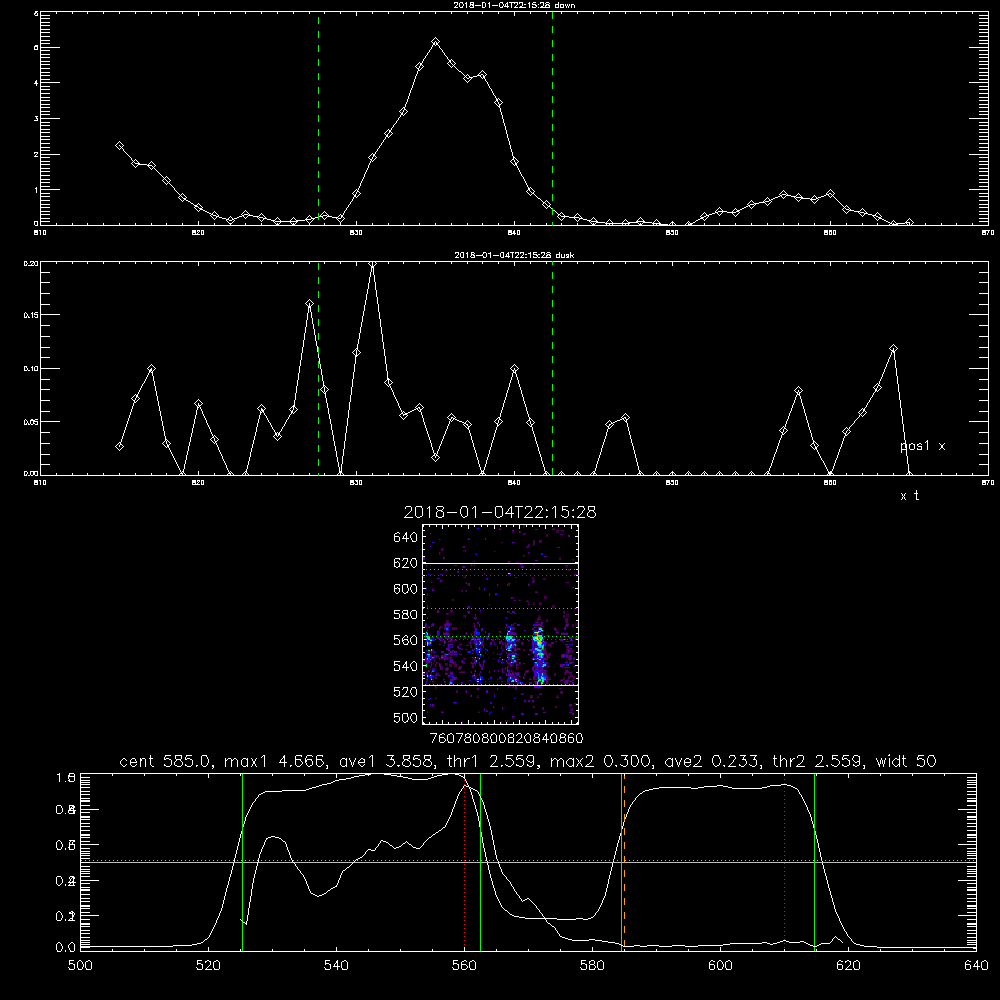Select first data diamond of dawn curve
Image resolution: width=1000 pixels, height=1000 pixels.
point(119,145)
